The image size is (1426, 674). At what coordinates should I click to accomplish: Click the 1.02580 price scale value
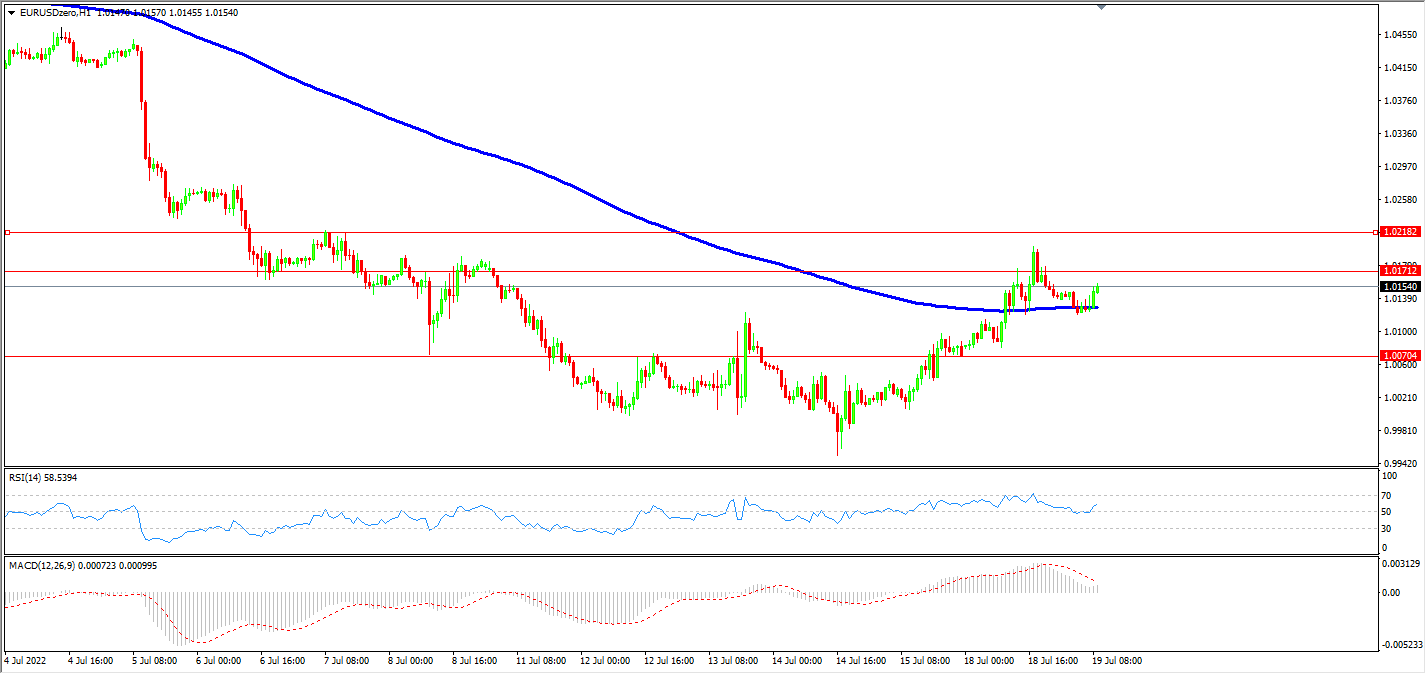pyautogui.click(x=1400, y=200)
